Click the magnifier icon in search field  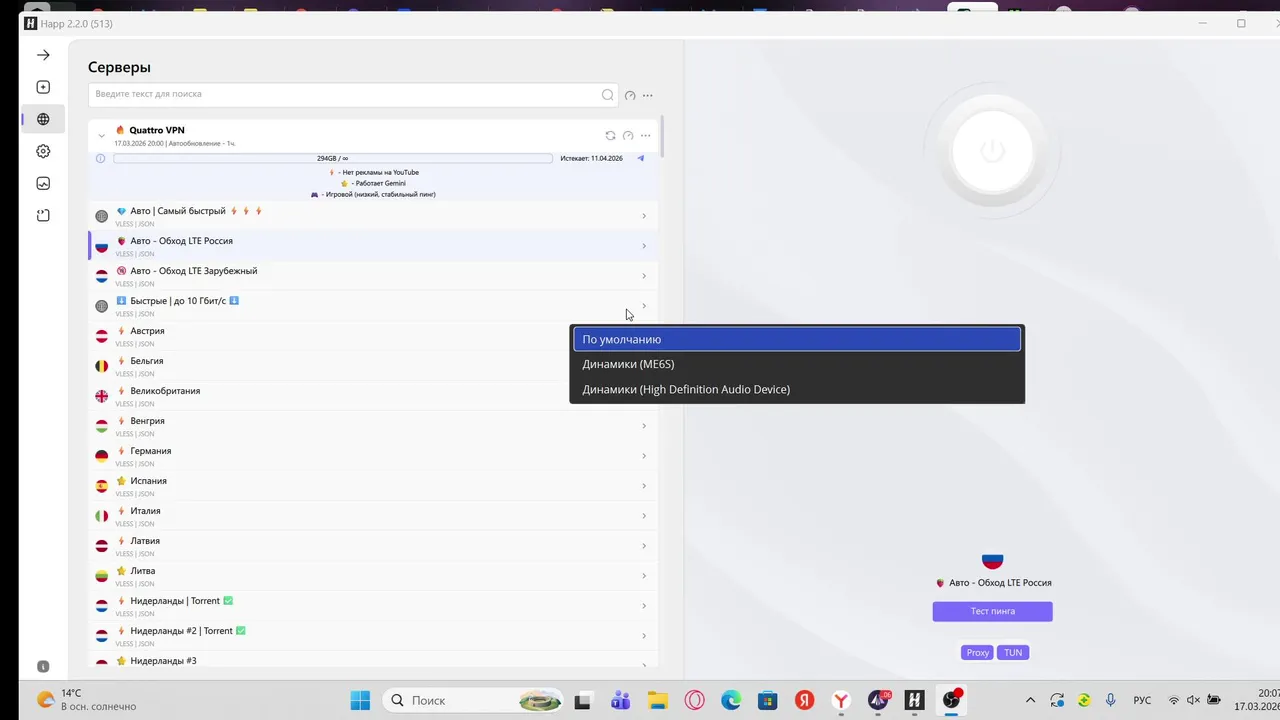pos(607,95)
